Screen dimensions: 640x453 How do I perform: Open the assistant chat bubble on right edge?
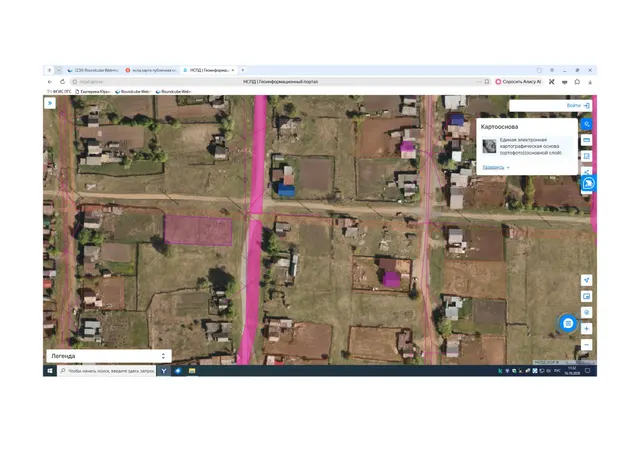tap(589, 183)
